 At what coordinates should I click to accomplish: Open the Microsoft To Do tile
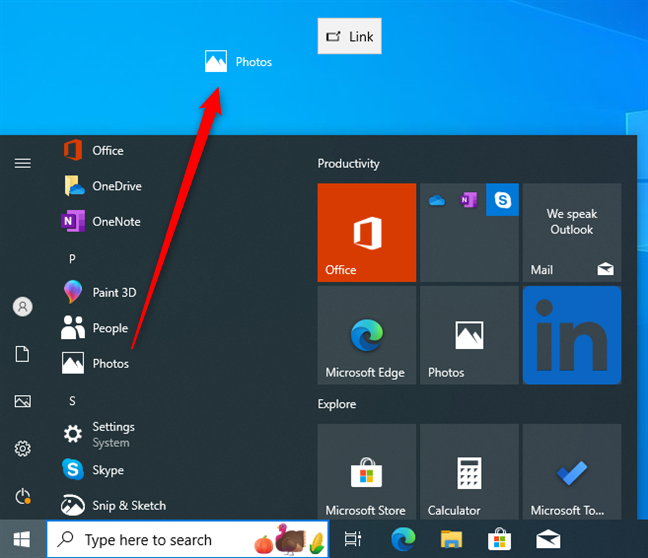tap(572, 472)
